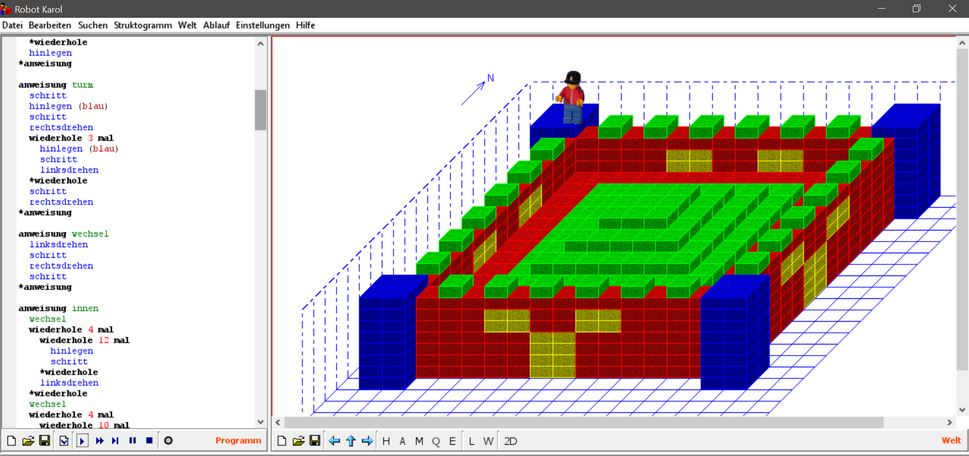Save the program with the disk icon

coord(45,440)
